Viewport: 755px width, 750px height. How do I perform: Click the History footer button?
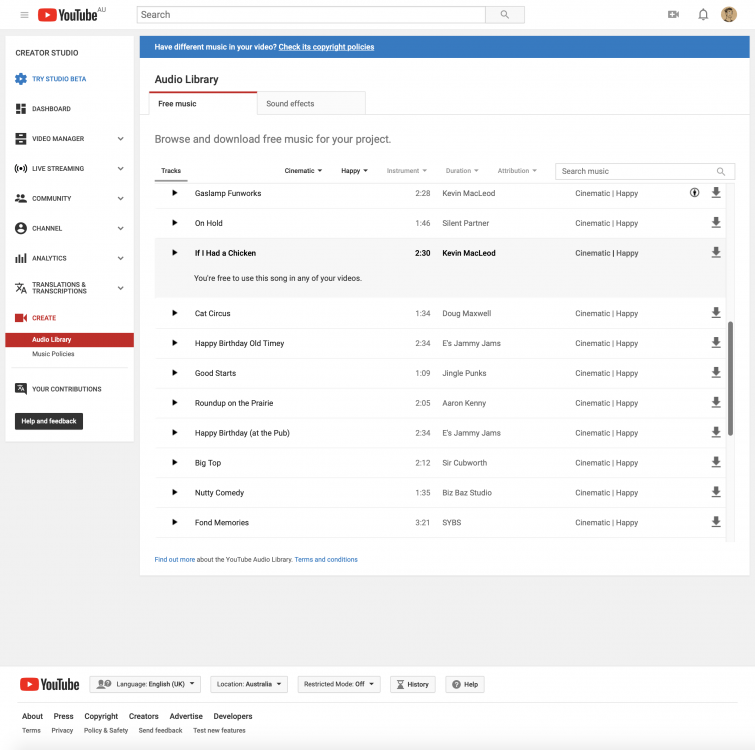click(x=413, y=684)
